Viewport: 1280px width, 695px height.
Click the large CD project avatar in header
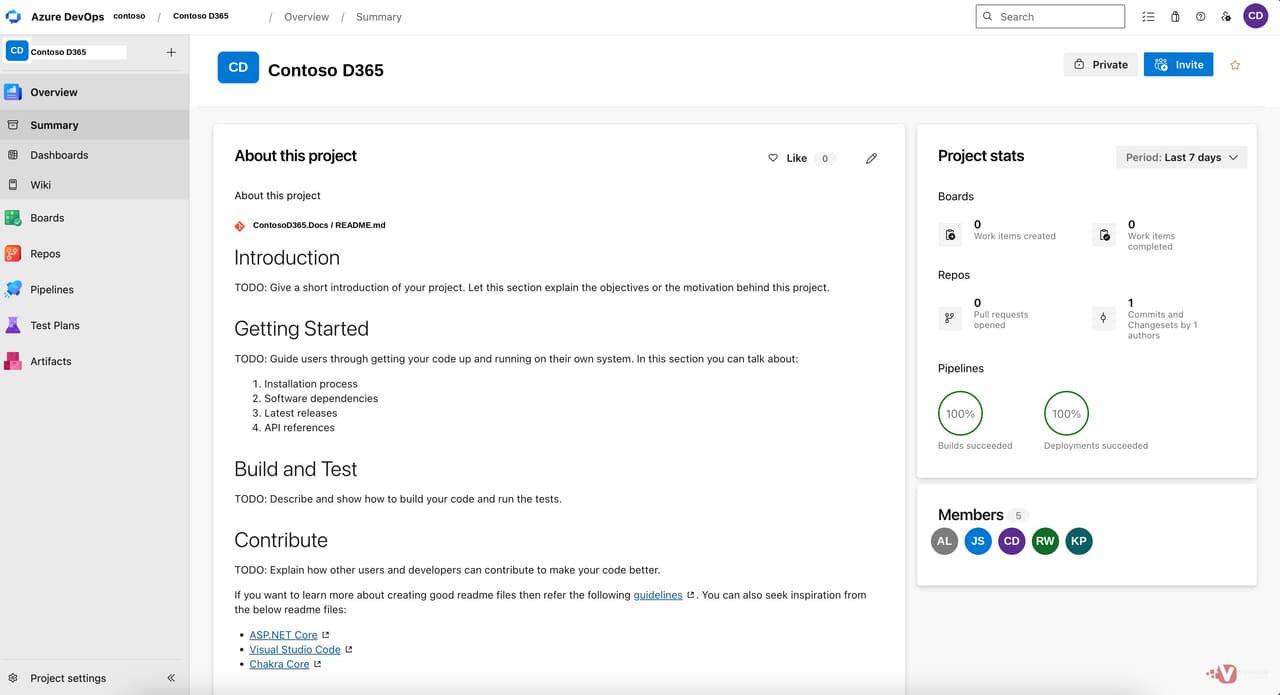(238, 68)
